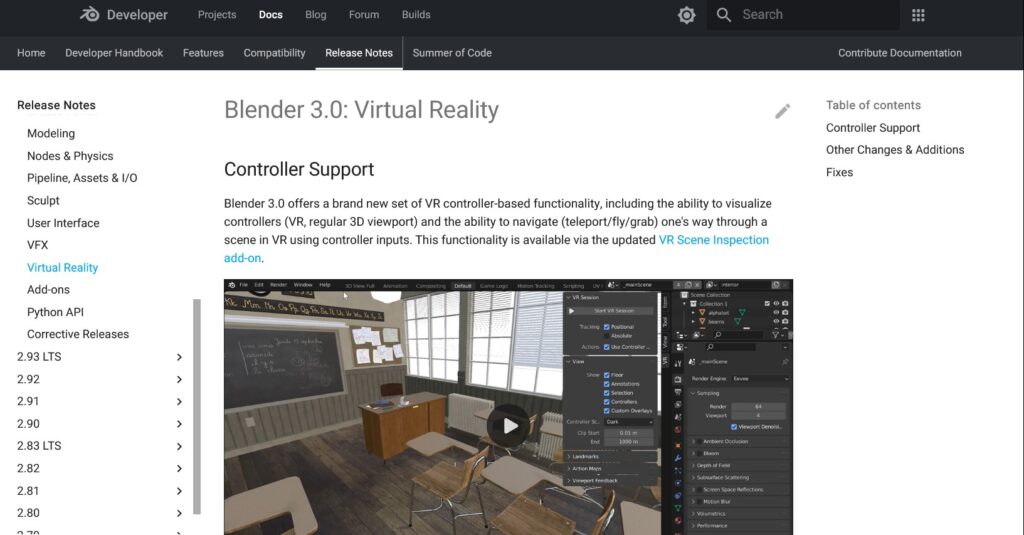Jump to Other Changes & Additions section
Image resolution: width=1024 pixels, height=535 pixels.
click(x=895, y=150)
